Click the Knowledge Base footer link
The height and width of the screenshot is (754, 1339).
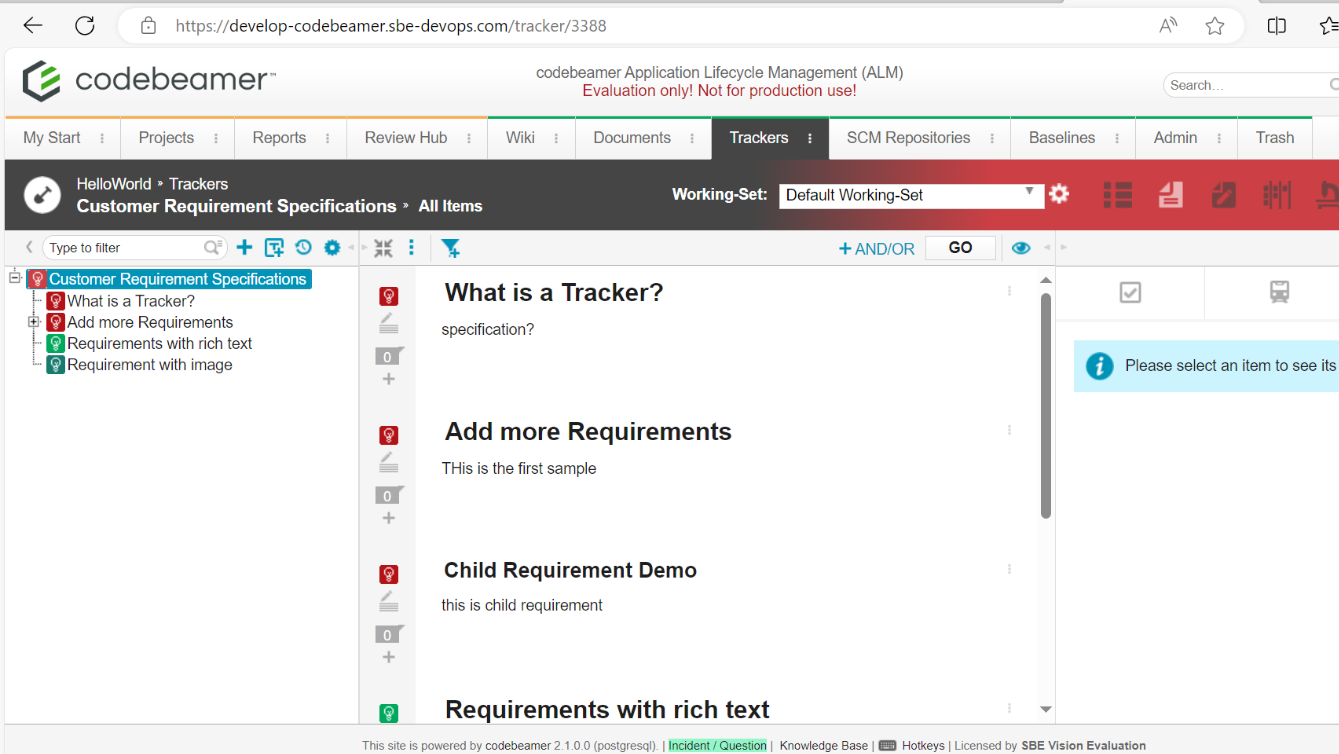pos(823,745)
